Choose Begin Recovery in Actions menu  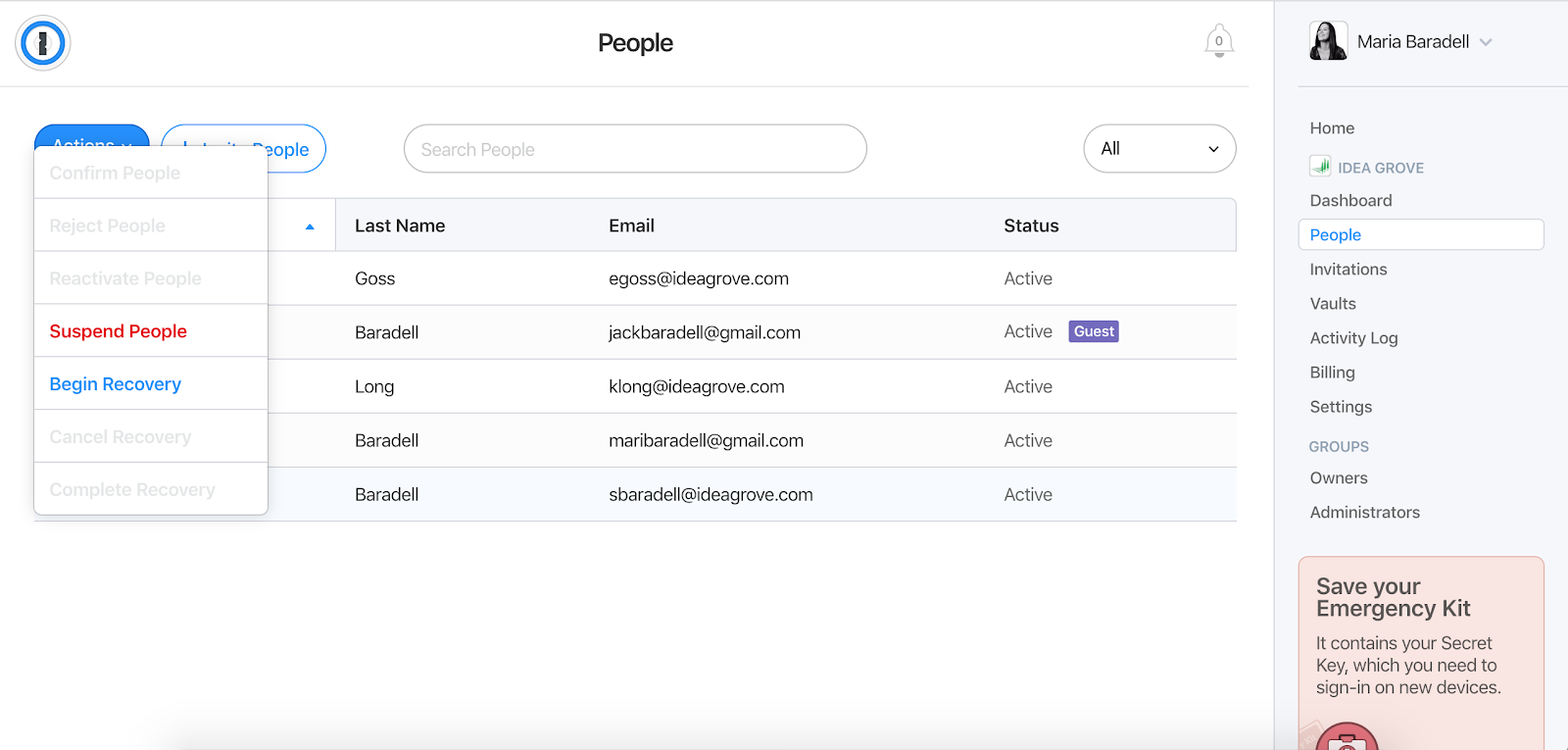click(x=116, y=384)
